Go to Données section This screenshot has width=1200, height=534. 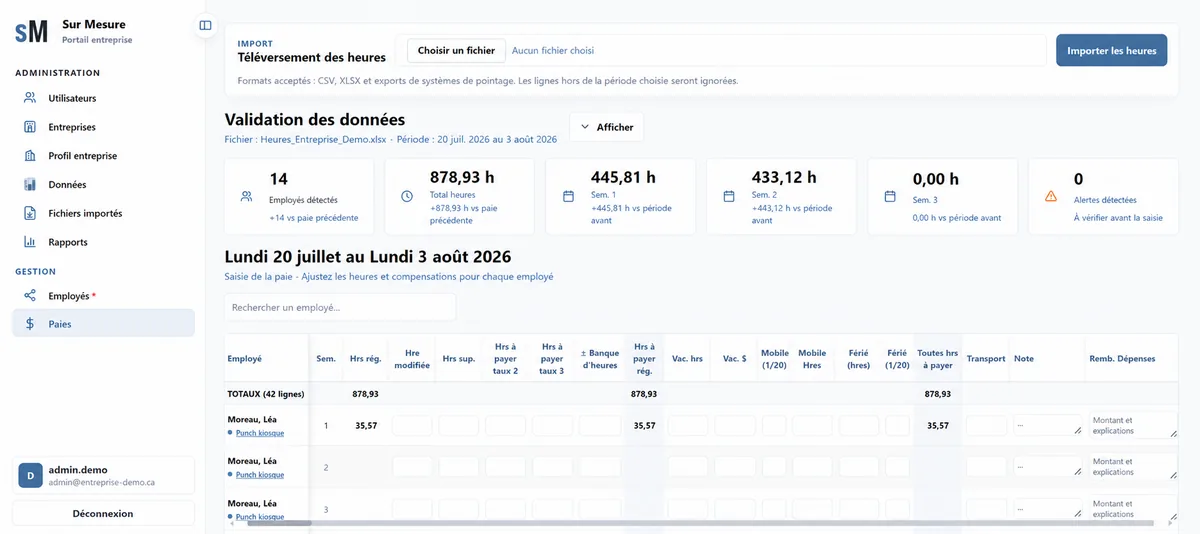tap(103, 185)
